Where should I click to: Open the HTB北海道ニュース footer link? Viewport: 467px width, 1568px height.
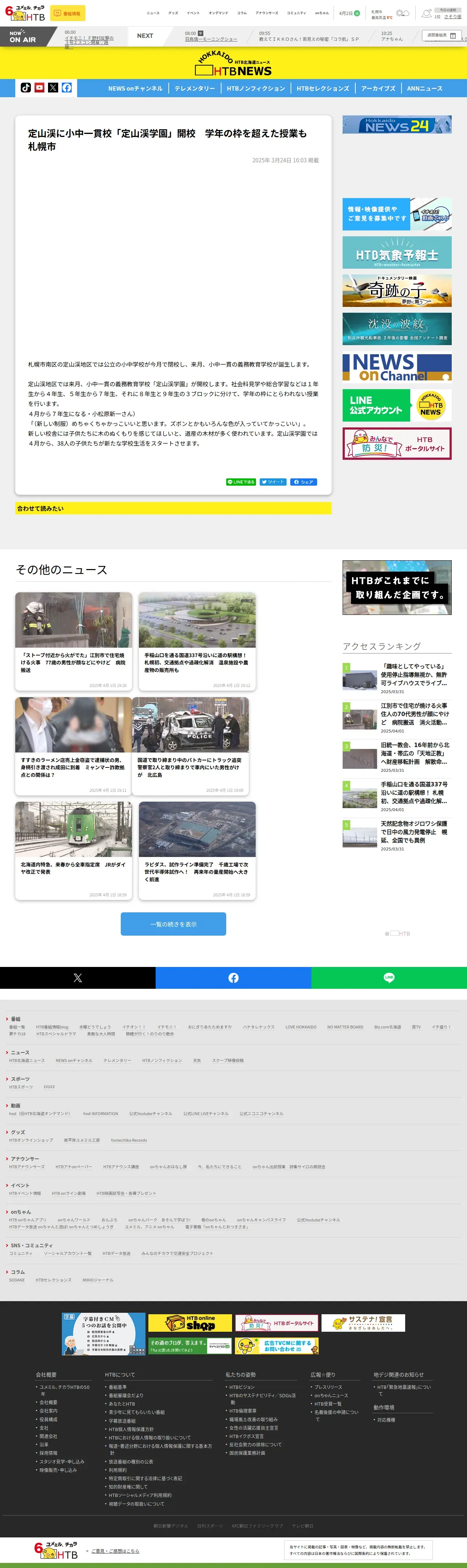[x=27, y=1061]
